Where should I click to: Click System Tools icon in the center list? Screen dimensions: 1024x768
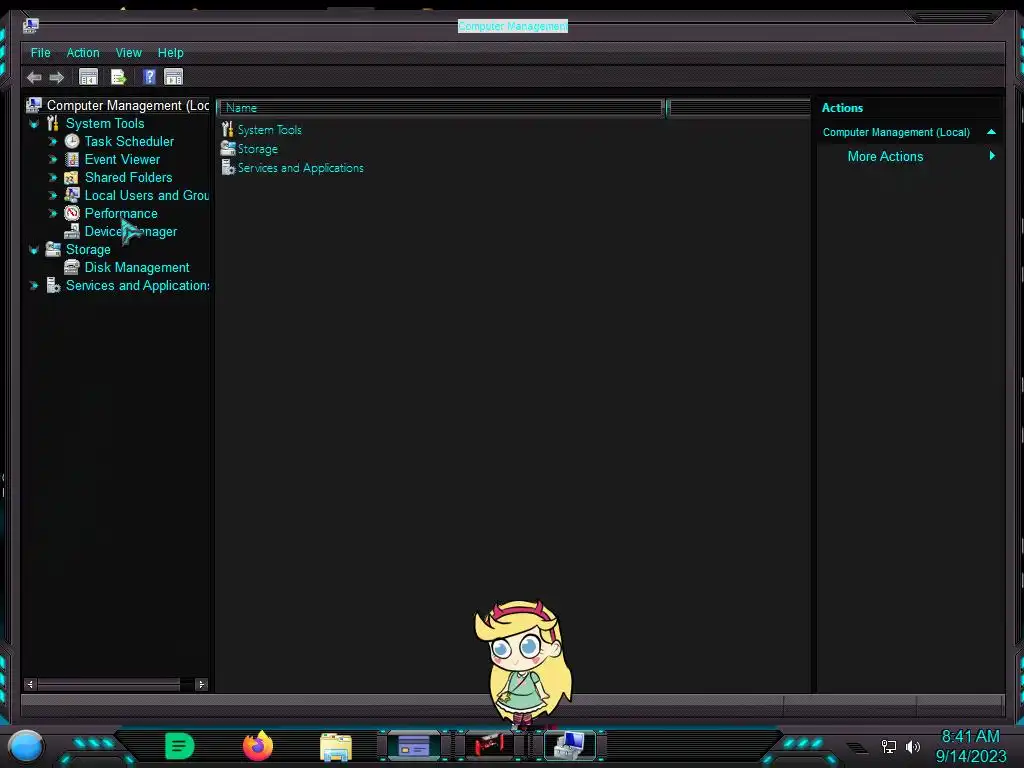tap(227, 129)
